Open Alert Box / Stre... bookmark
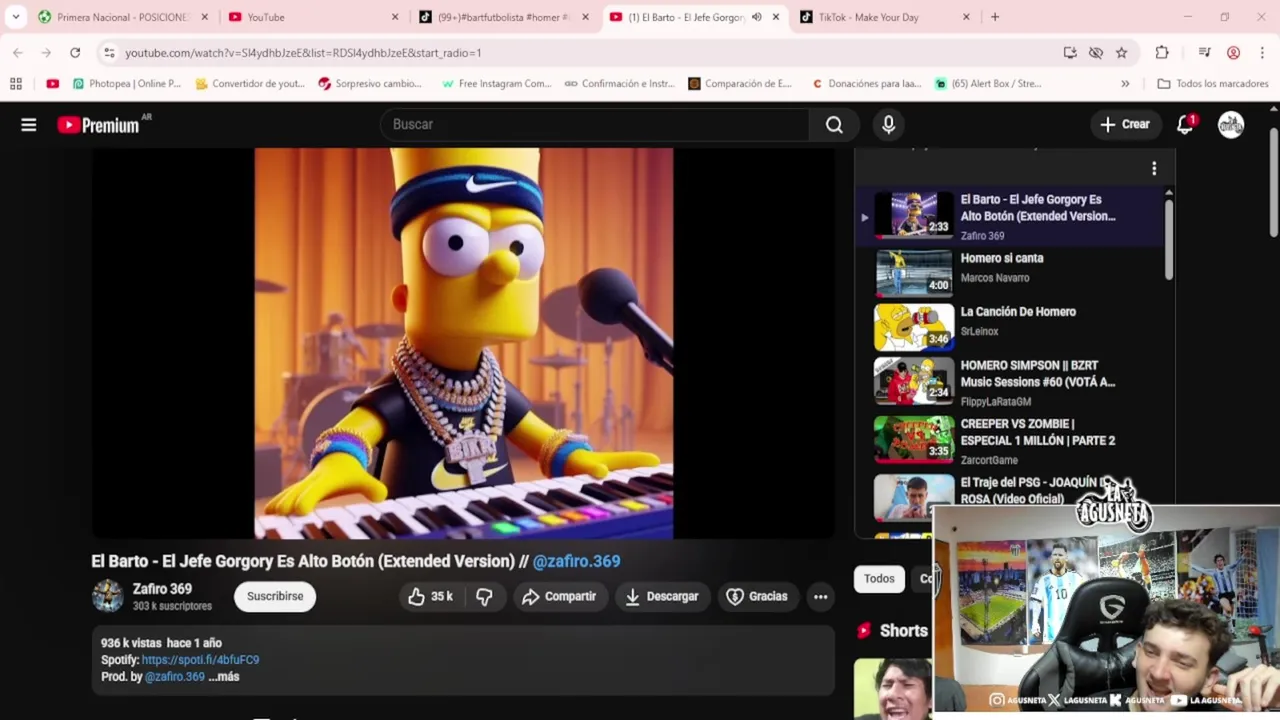 [988, 84]
